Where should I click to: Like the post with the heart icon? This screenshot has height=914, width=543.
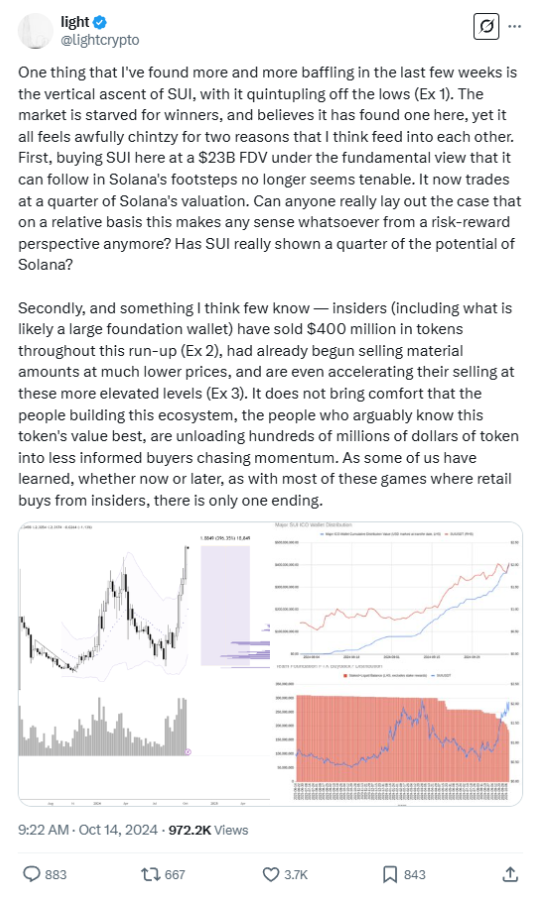coord(270,874)
